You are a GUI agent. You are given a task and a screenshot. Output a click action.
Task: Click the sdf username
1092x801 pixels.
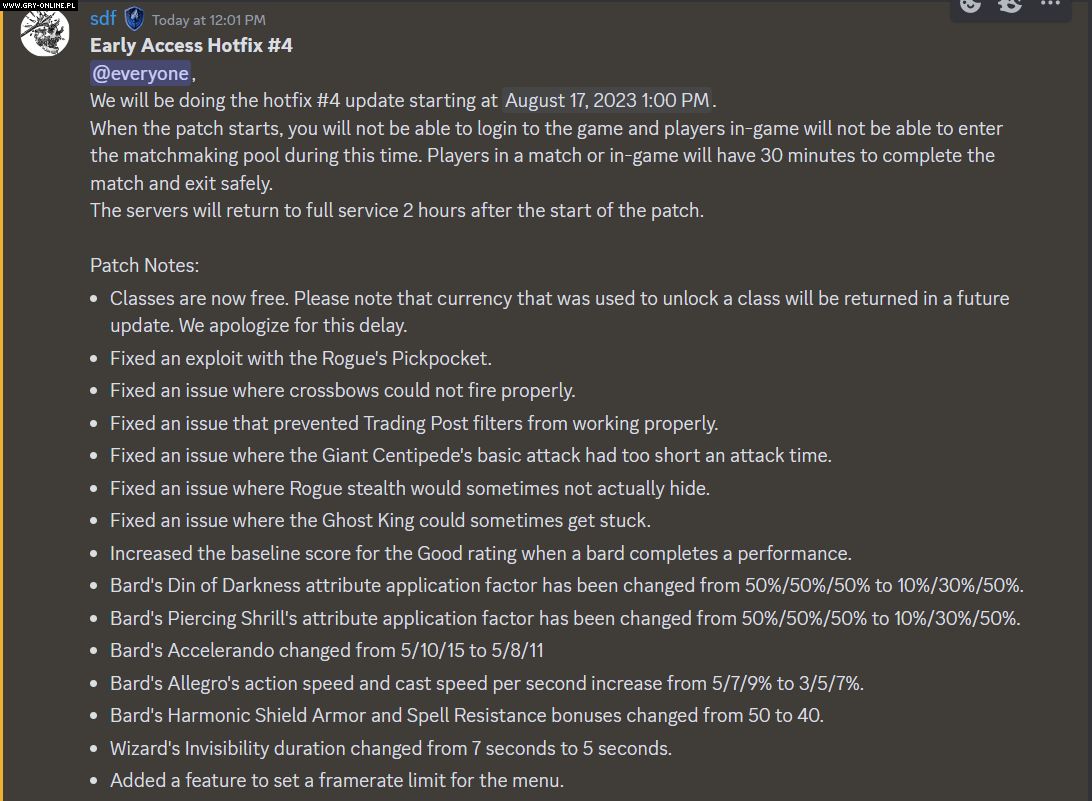[x=103, y=19]
